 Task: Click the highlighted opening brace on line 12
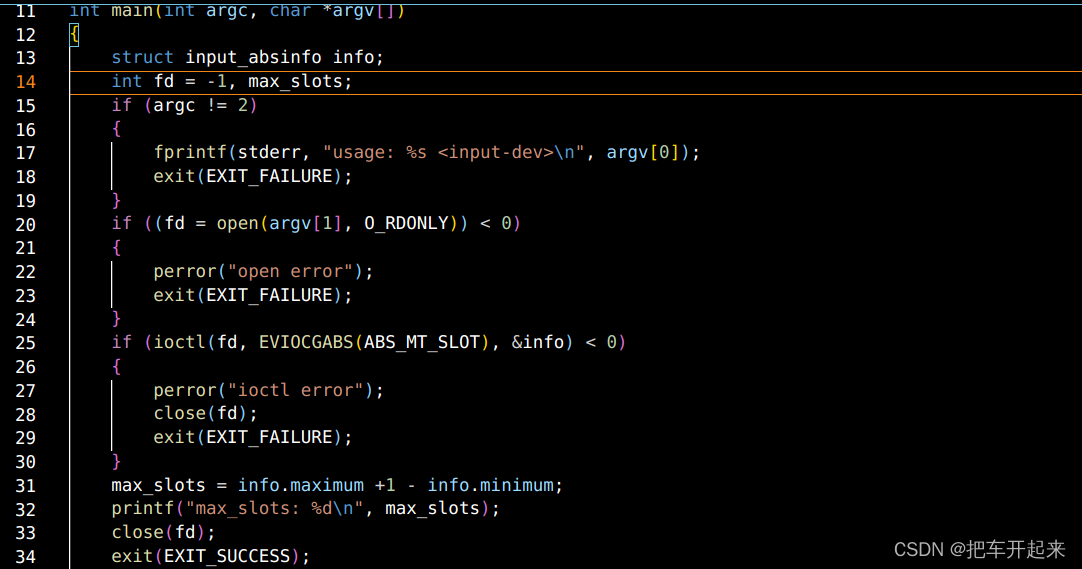pyautogui.click(x=75, y=34)
